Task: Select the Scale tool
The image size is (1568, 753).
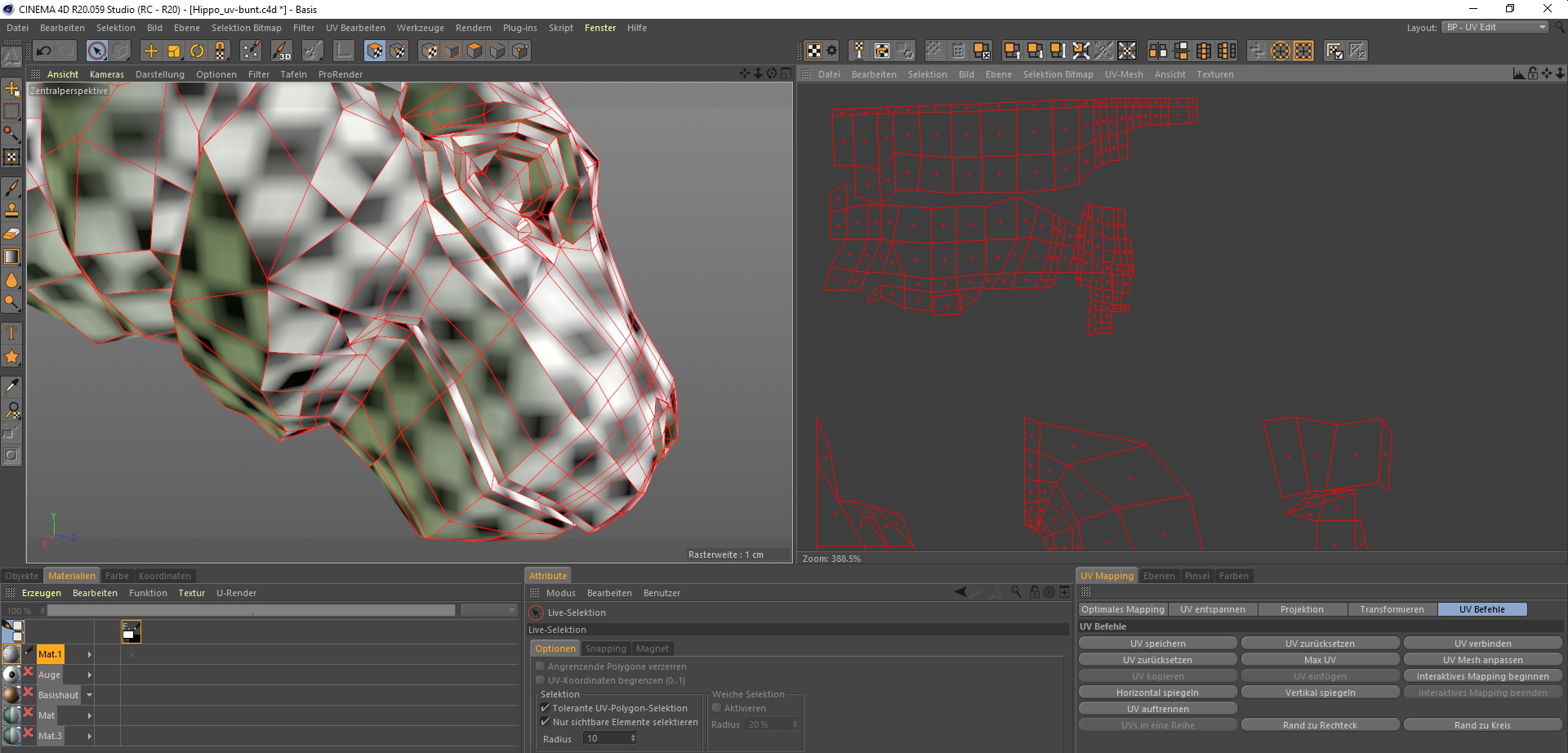Action: [174, 51]
